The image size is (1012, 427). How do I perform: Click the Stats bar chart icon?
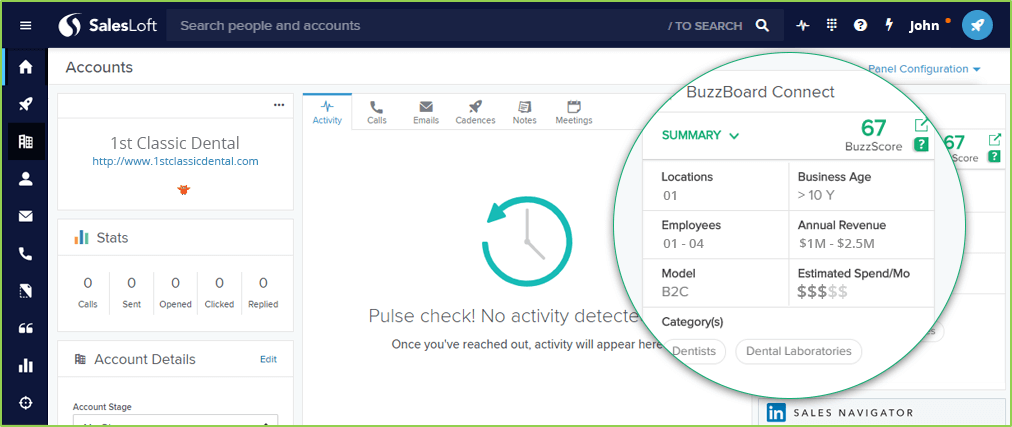coord(81,237)
